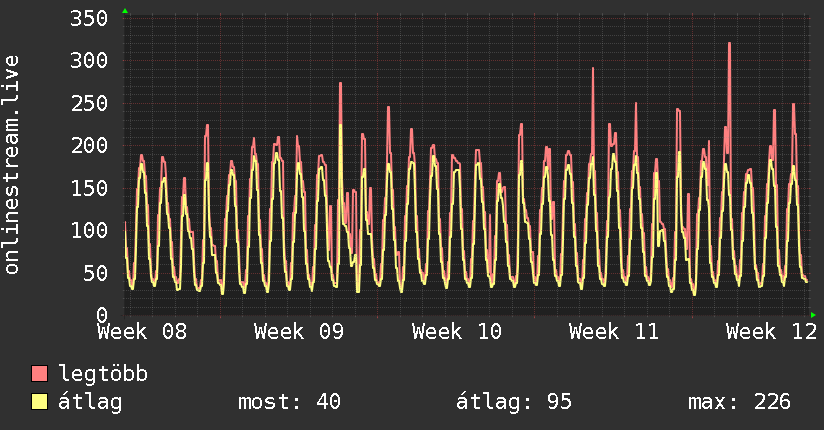Click the Week 08 axis label
This screenshot has width=824, height=430.
point(142,332)
